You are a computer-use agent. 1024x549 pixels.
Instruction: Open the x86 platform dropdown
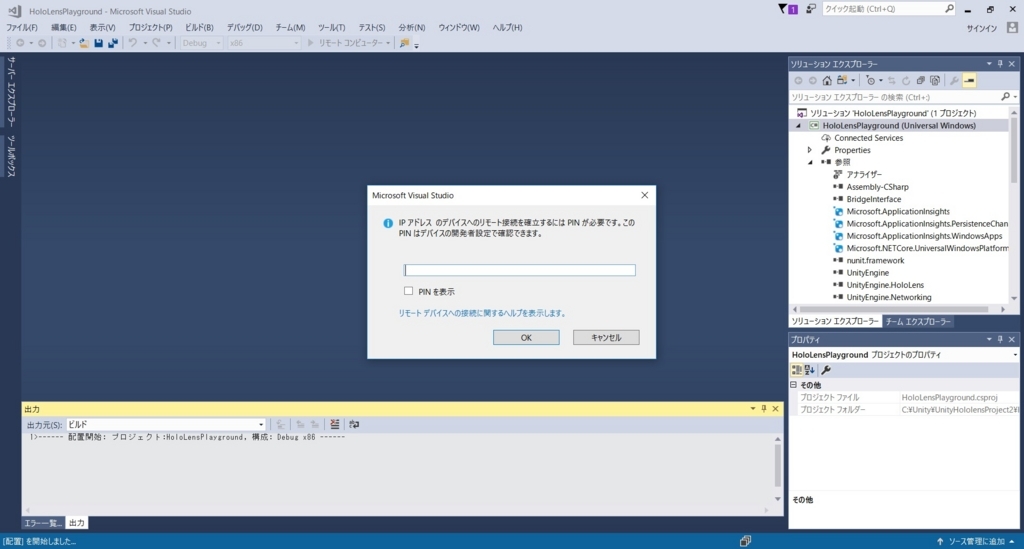coord(264,43)
